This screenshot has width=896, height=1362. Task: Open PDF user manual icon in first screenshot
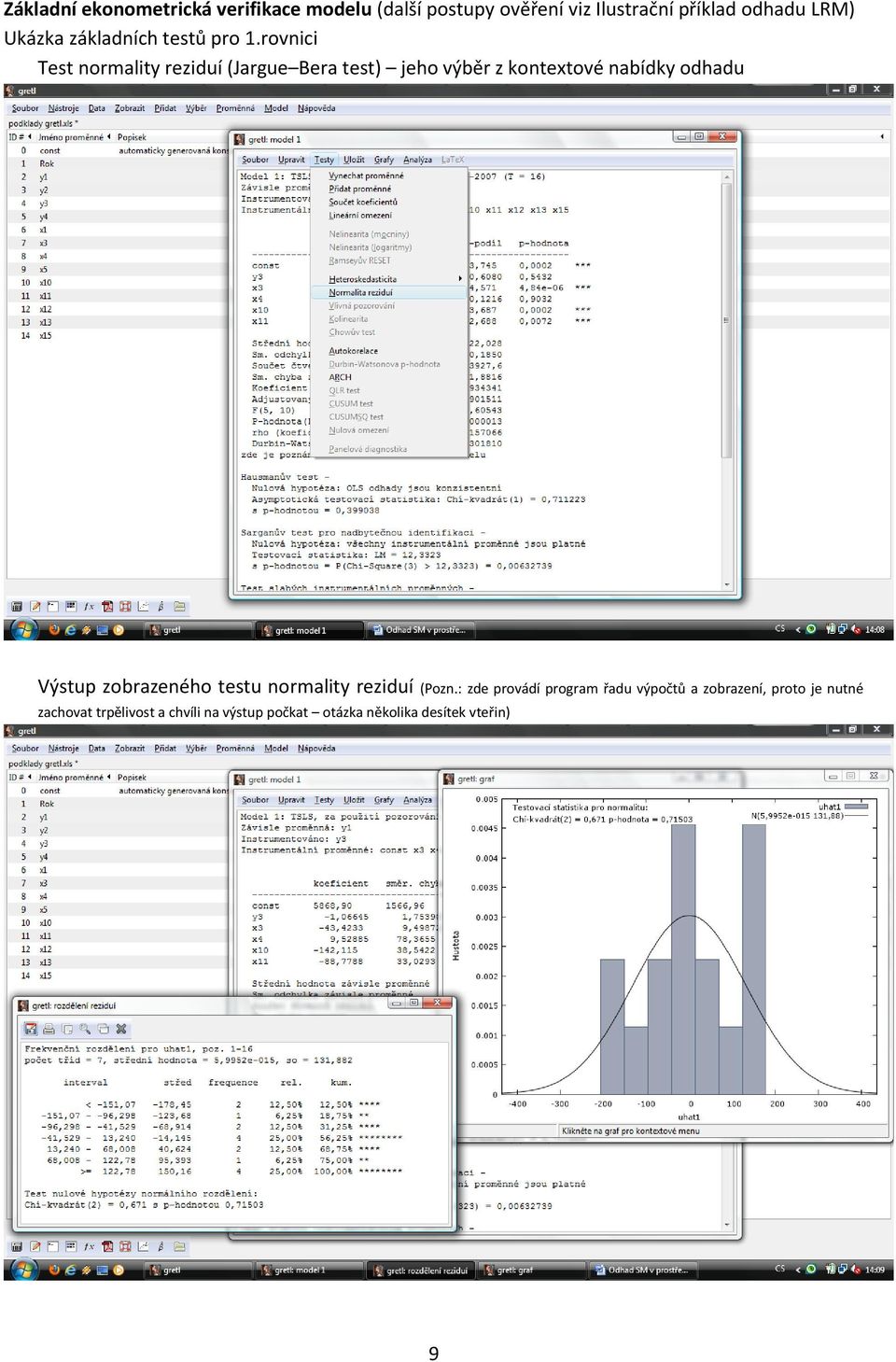coord(107,607)
